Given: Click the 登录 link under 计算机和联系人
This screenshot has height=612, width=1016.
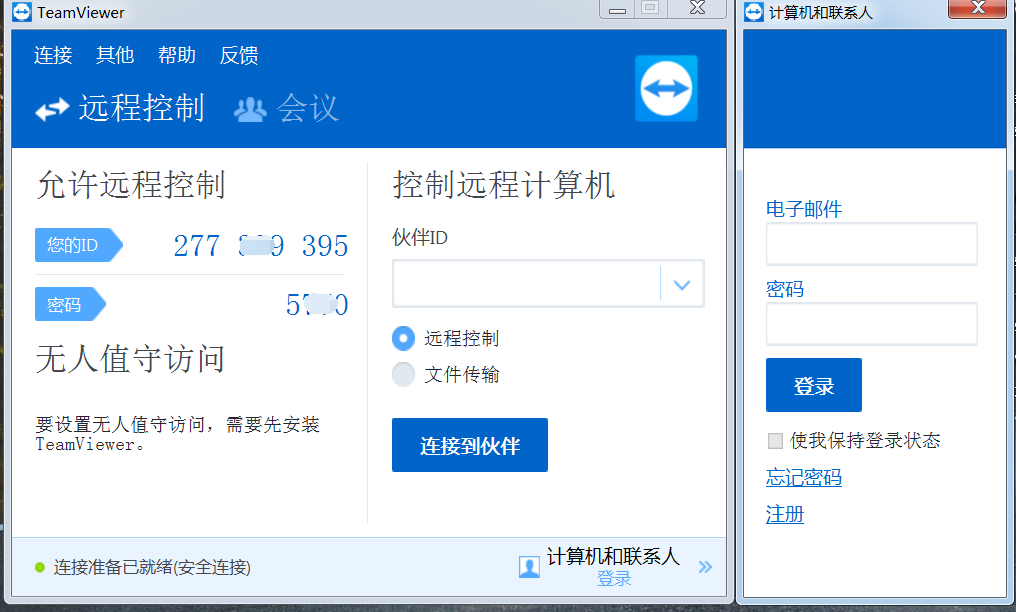Looking at the screenshot, I should pyautogui.click(x=614, y=578).
